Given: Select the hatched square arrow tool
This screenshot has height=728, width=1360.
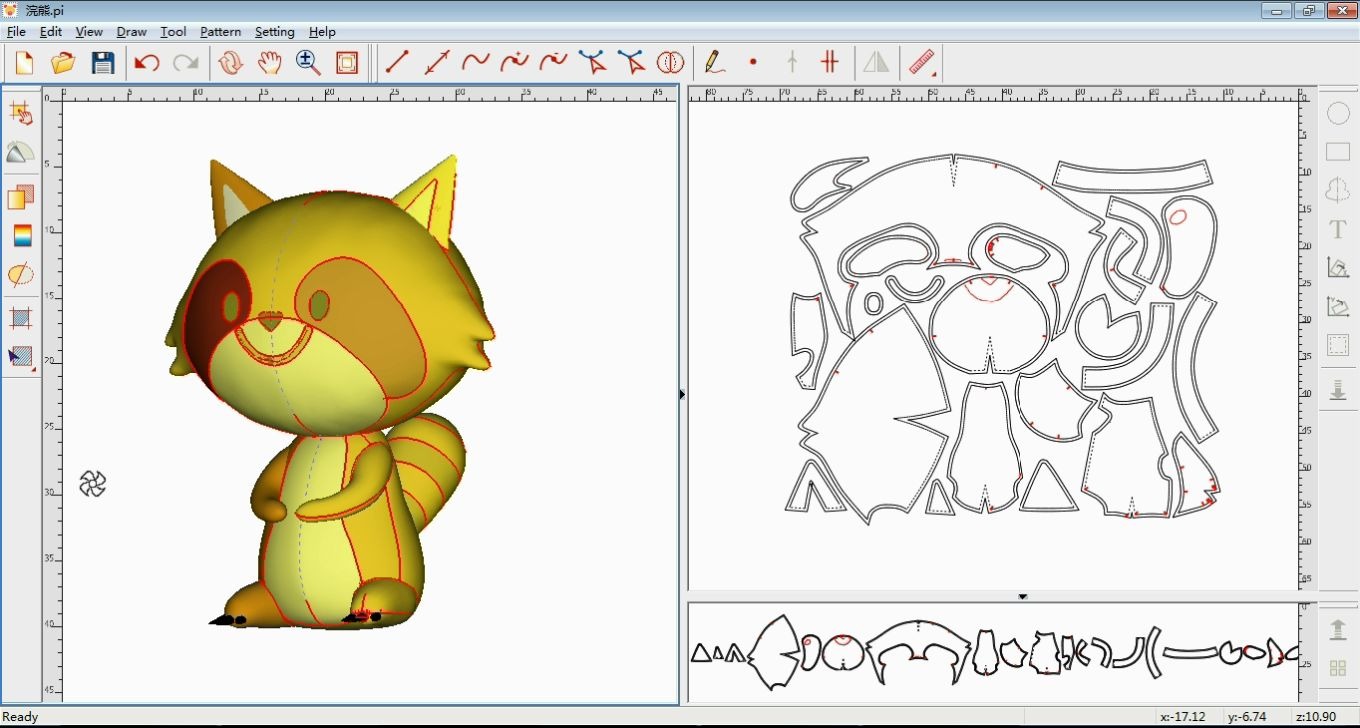Looking at the screenshot, I should point(20,357).
